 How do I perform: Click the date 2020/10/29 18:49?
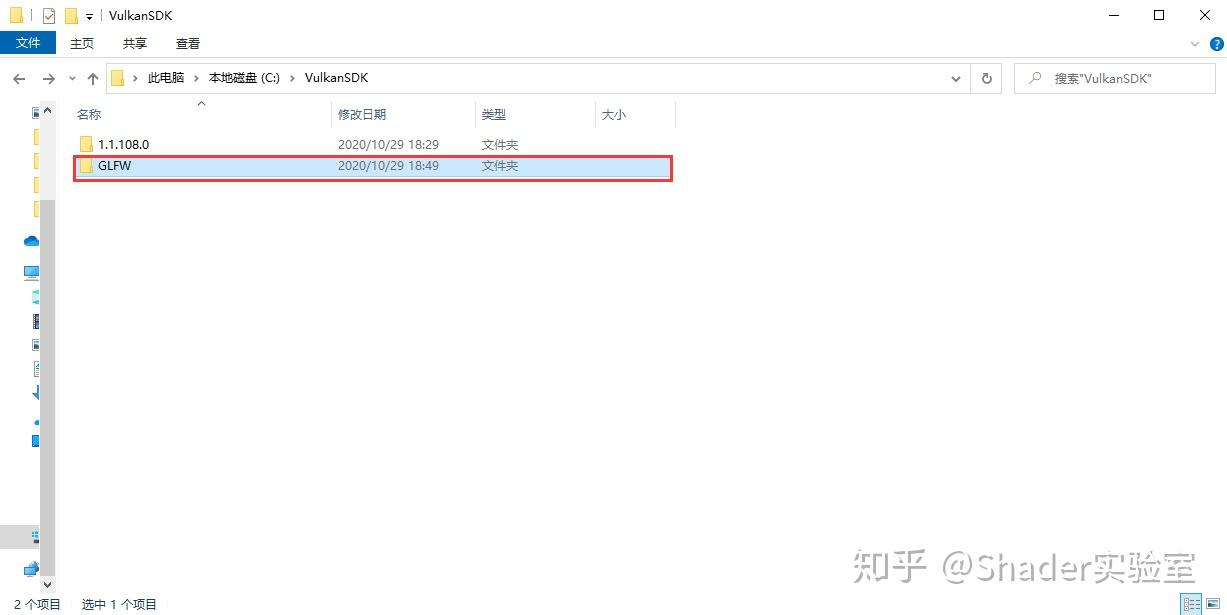coord(388,166)
